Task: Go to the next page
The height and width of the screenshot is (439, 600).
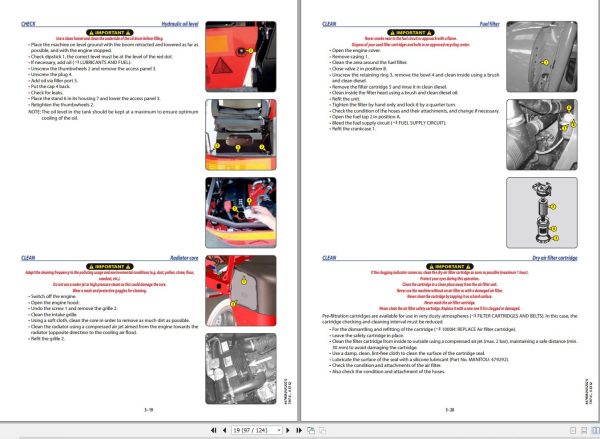Action: pos(288,430)
